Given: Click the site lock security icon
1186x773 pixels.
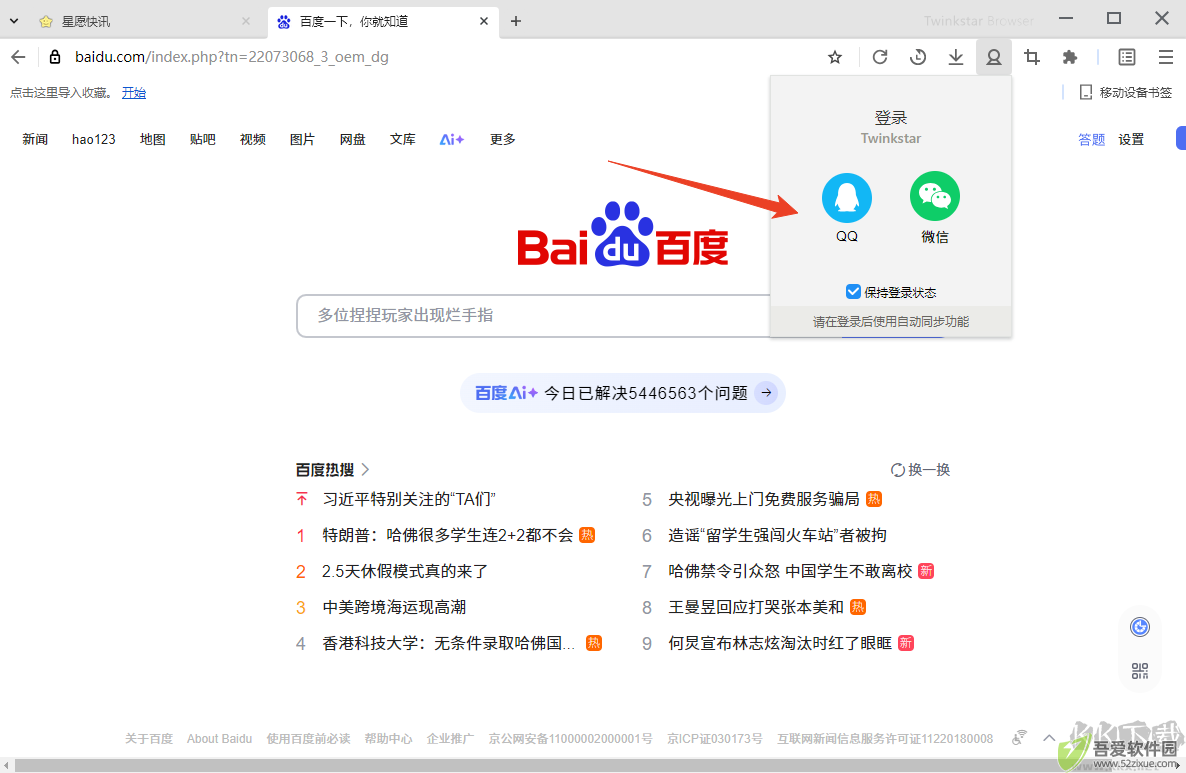Looking at the screenshot, I should pos(54,57).
